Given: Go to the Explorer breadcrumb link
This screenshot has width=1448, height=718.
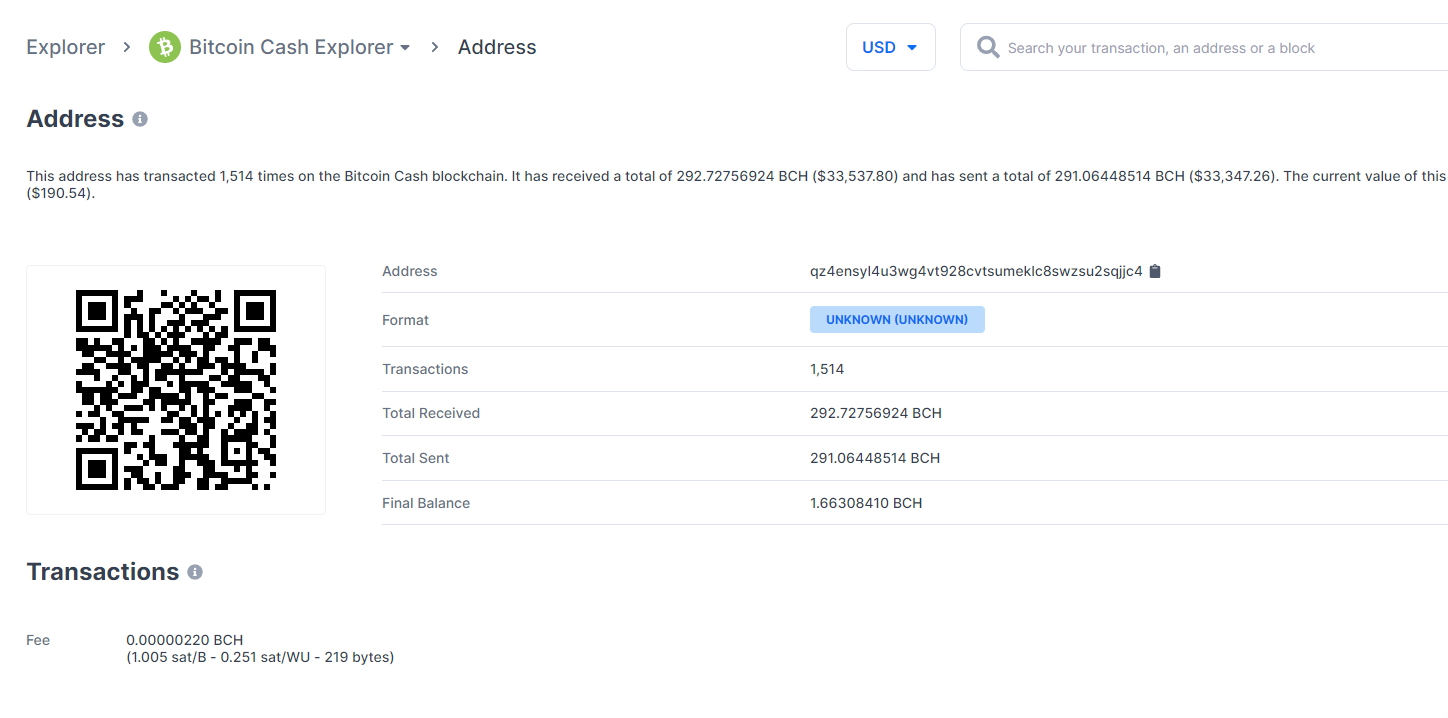Looking at the screenshot, I should pos(66,47).
